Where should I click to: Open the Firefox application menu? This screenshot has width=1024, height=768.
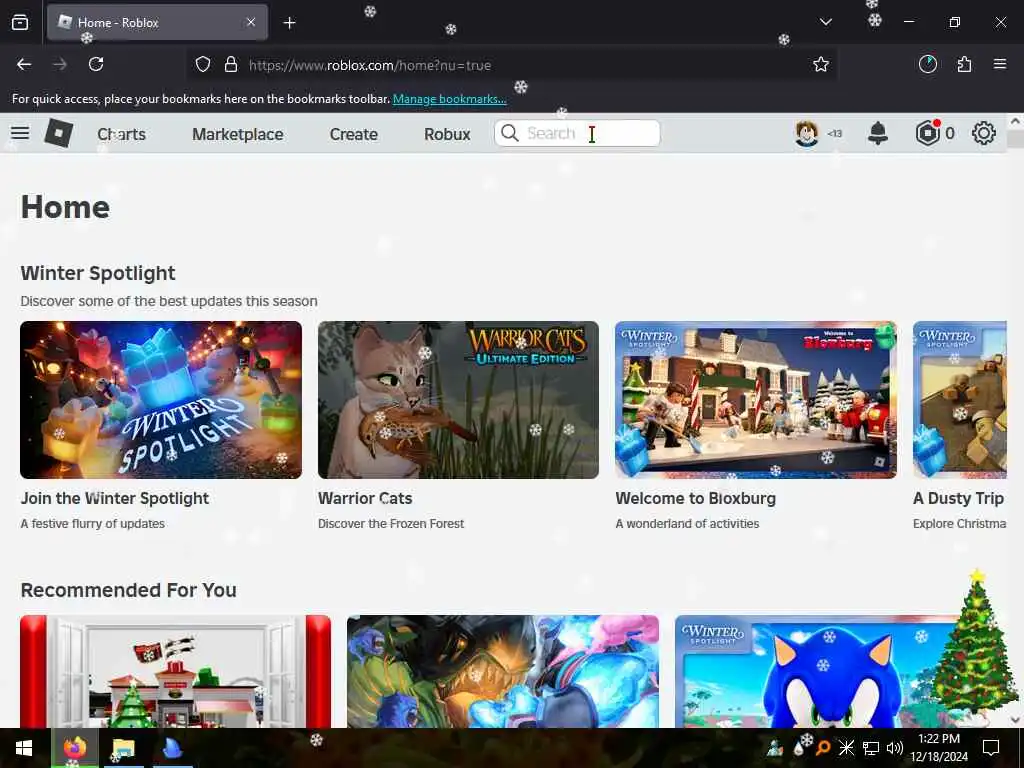click(x=1000, y=64)
